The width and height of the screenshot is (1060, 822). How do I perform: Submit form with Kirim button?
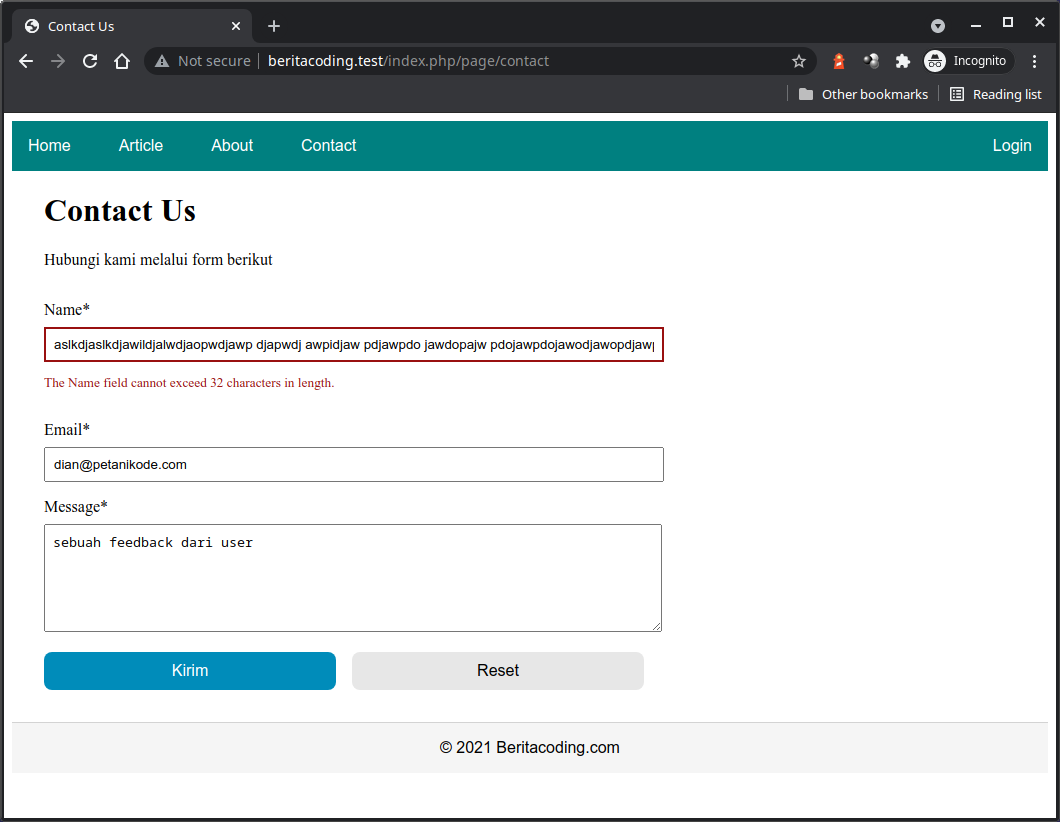click(190, 671)
